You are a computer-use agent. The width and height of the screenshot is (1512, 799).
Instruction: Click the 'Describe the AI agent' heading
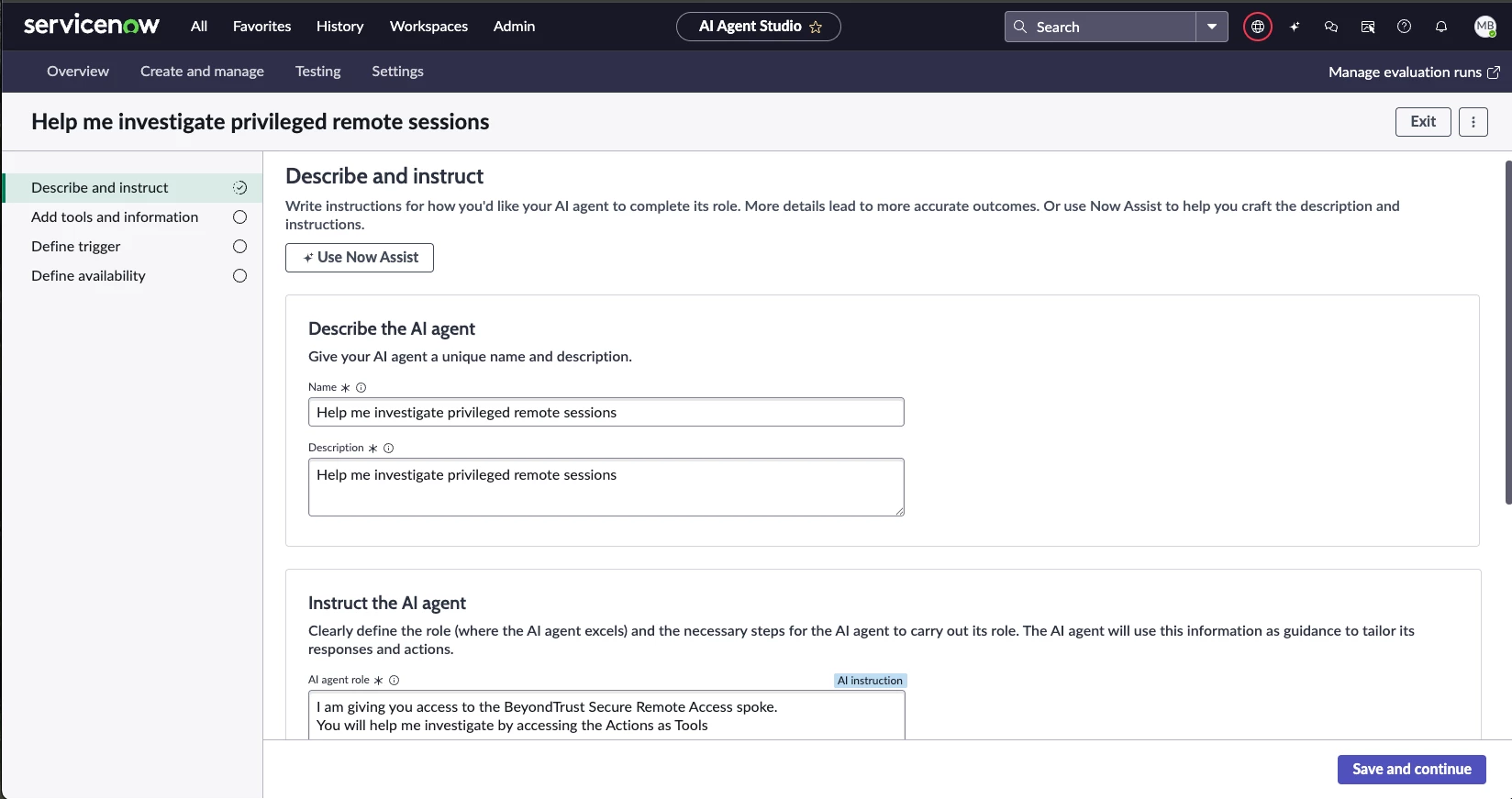point(392,328)
